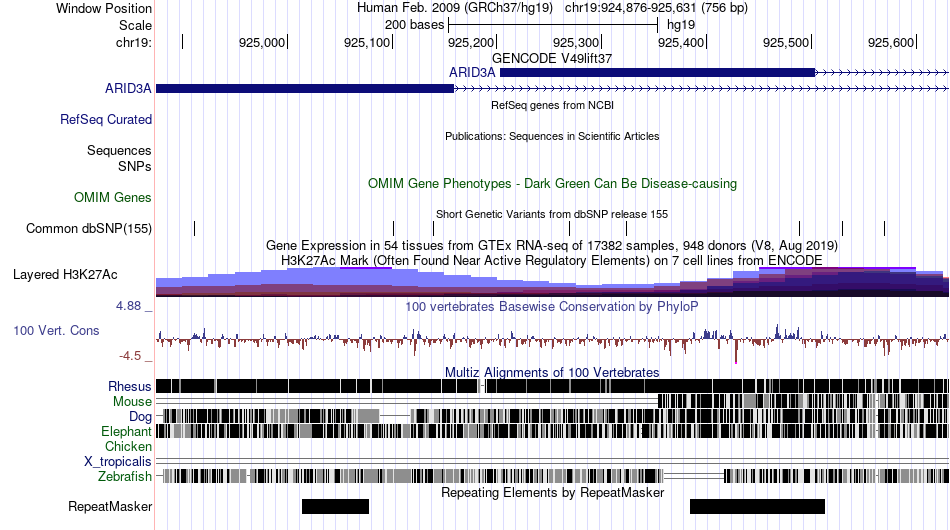Open RefSeq Curated track settings

pos(106,119)
